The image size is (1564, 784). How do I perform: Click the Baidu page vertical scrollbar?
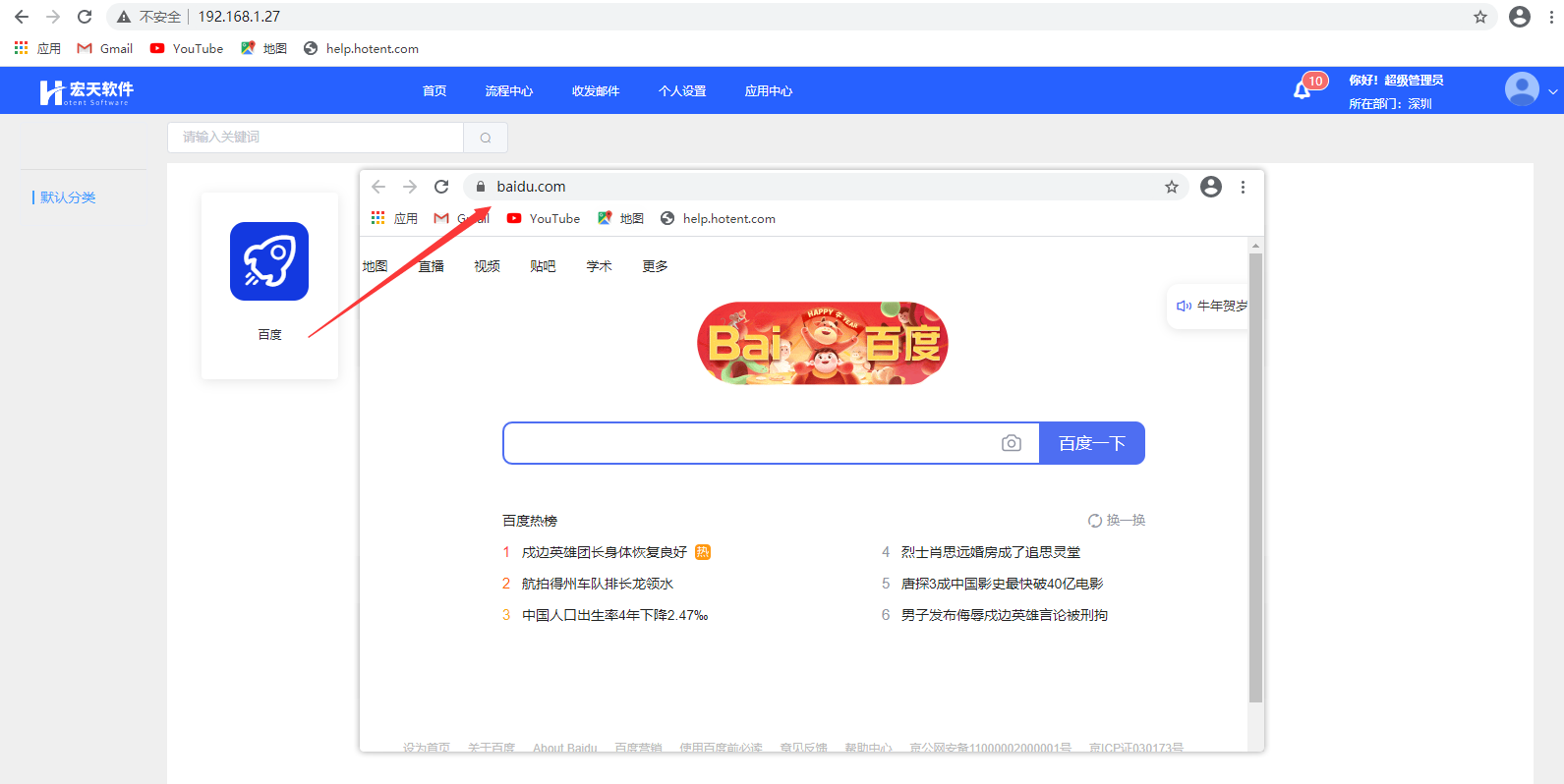point(1255,477)
